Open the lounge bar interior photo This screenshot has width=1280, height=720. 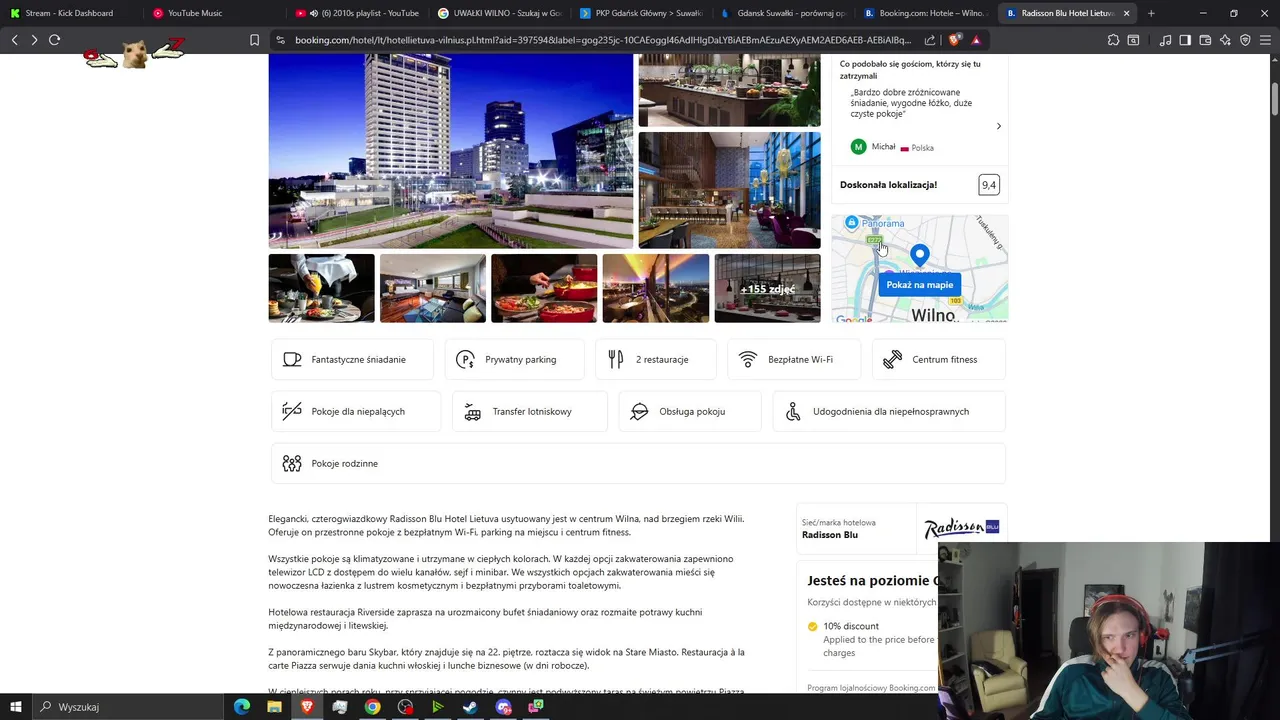(x=729, y=190)
